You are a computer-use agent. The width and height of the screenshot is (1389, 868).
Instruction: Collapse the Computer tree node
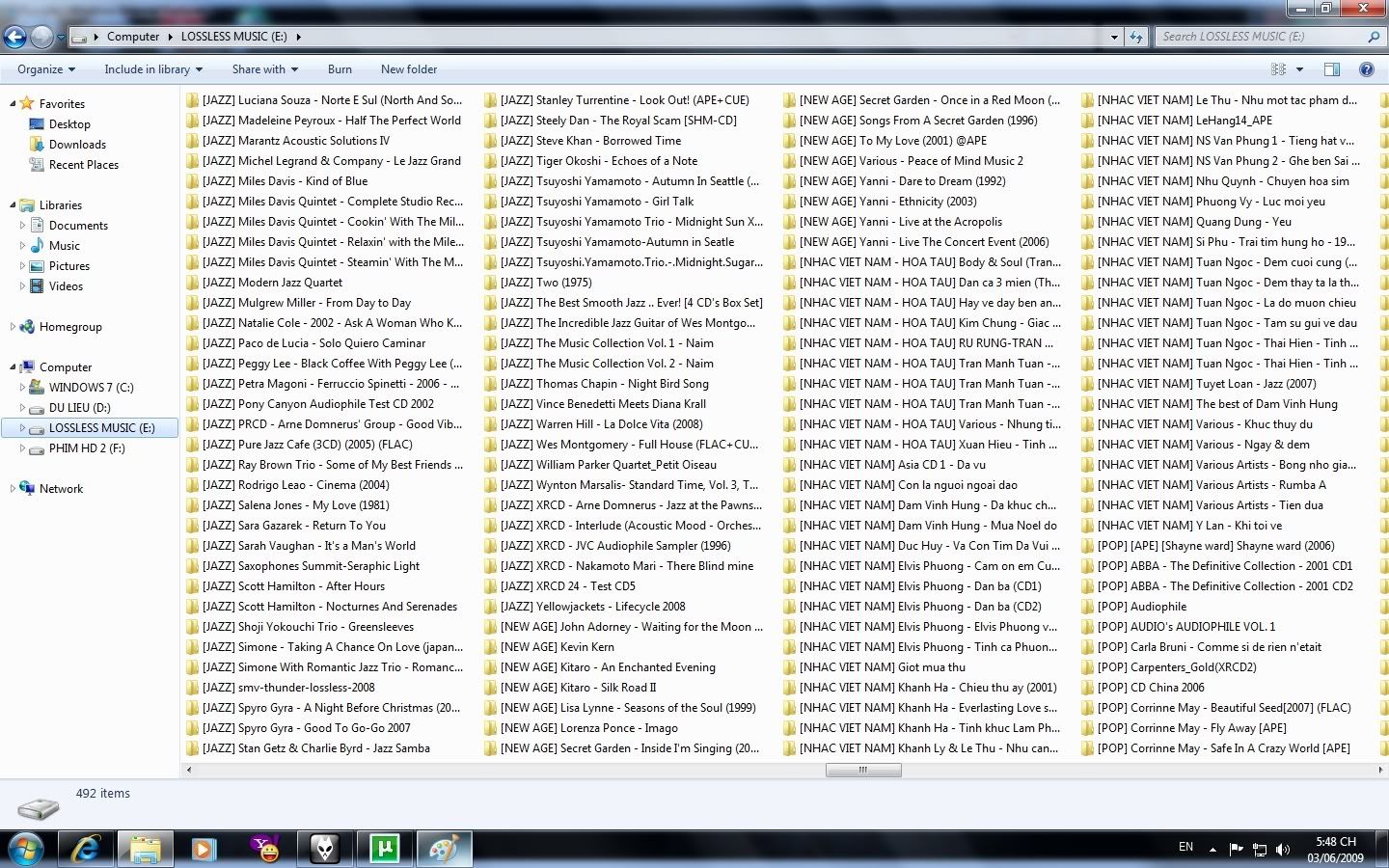pos(13,366)
